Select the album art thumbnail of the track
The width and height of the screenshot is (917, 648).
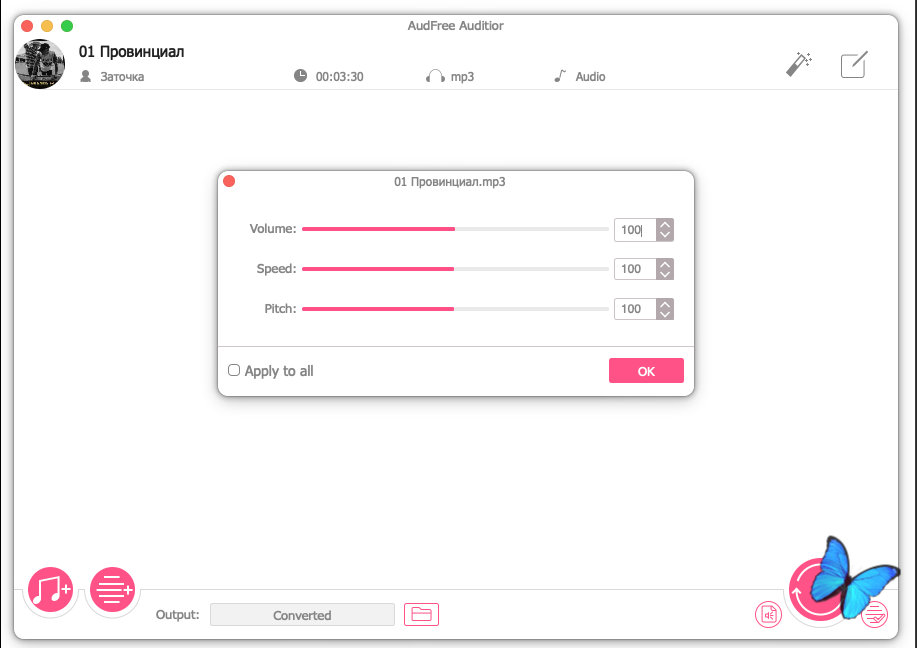pyautogui.click(x=40, y=65)
